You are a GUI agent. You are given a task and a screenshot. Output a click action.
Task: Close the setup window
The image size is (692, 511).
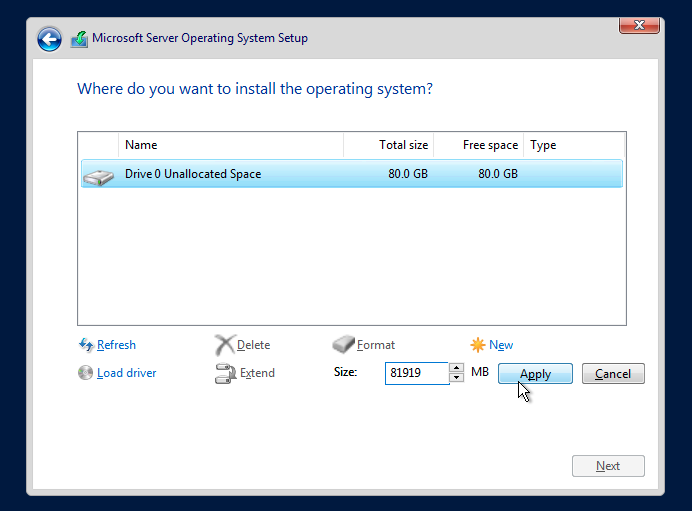point(639,25)
